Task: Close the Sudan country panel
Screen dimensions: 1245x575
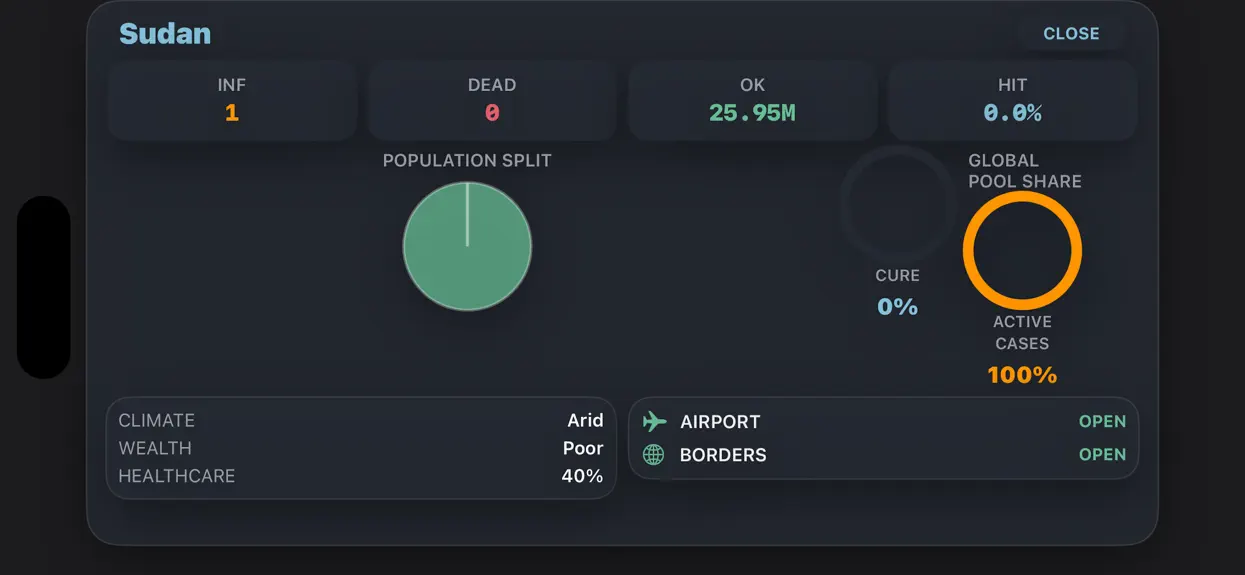Action: coord(1071,33)
